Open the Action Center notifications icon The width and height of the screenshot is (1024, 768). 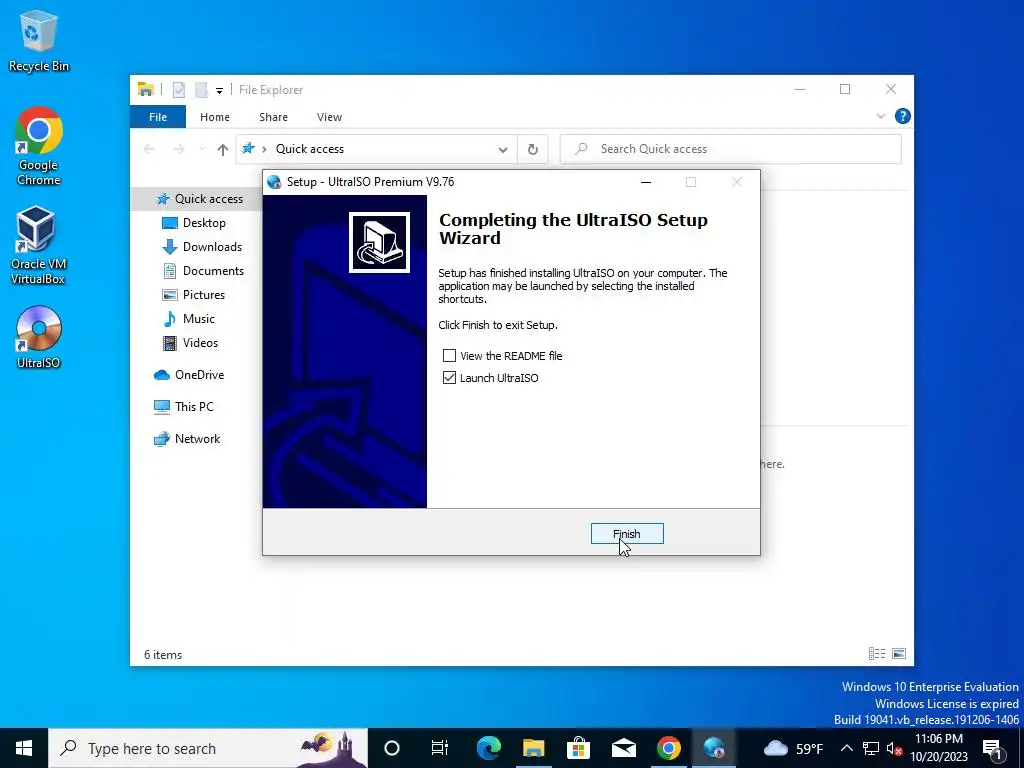click(993, 748)
